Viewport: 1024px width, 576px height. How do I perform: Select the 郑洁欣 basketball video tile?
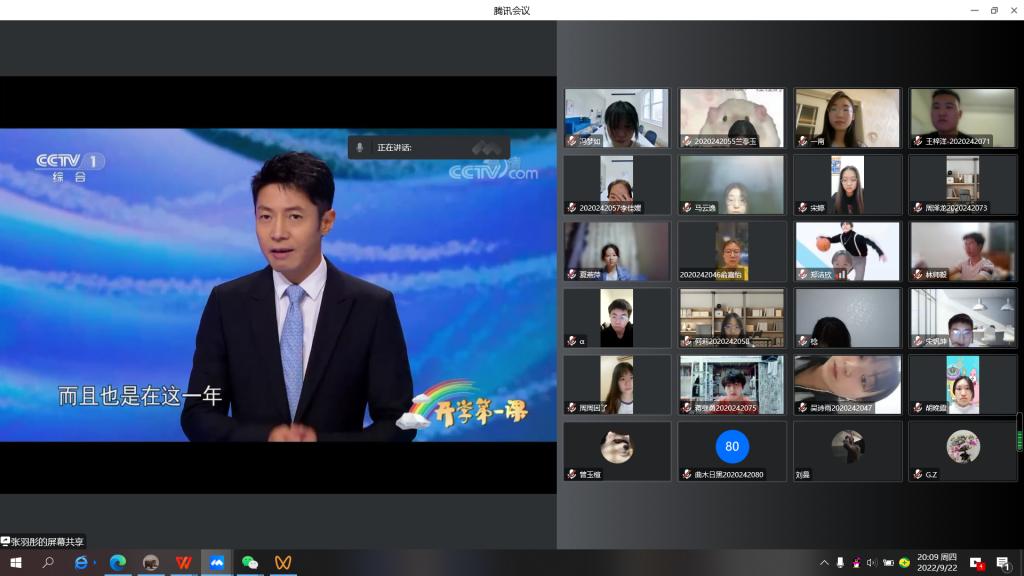[x=847, y=251]
